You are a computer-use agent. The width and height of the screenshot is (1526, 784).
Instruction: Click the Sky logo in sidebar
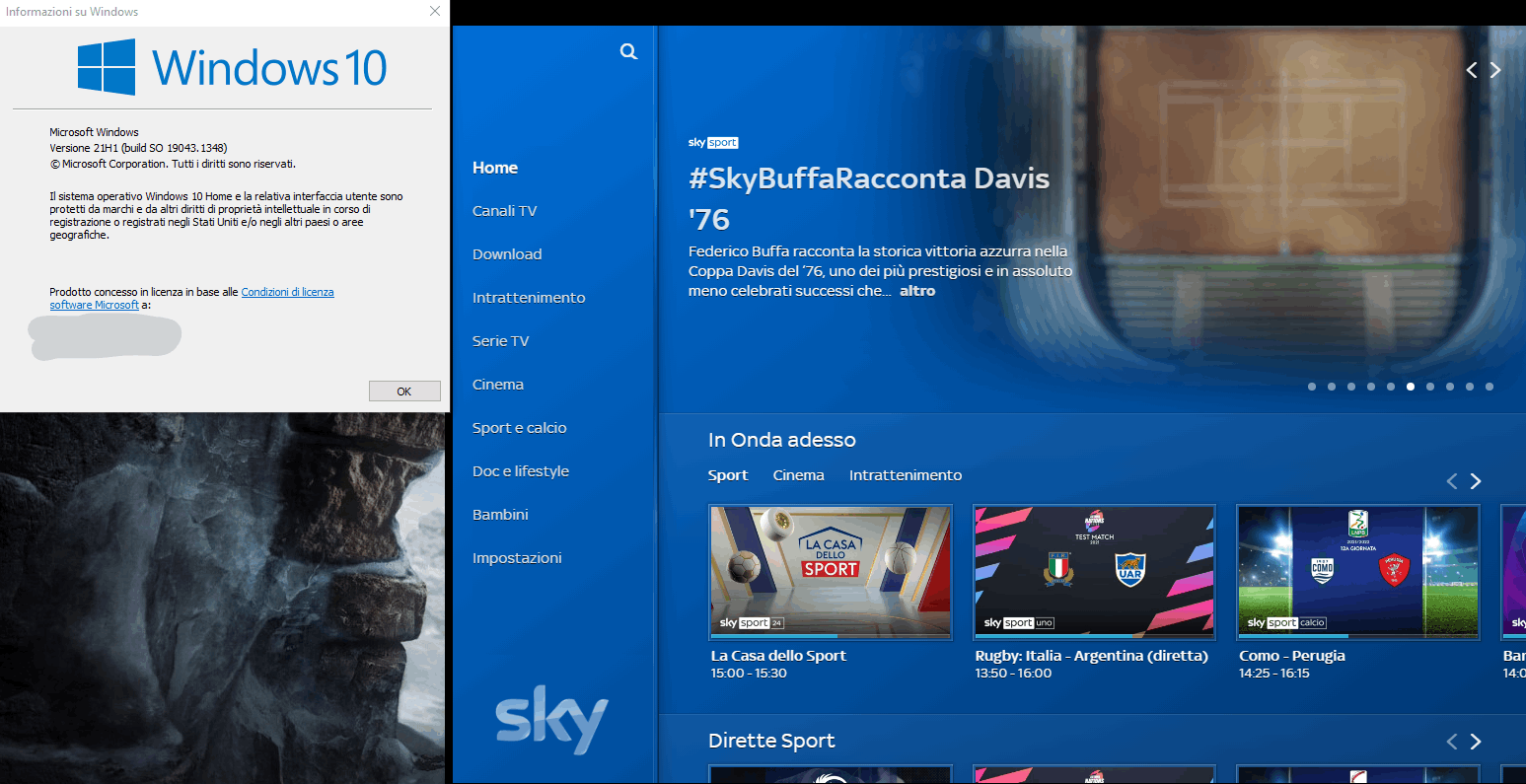(x=551, y=719)
